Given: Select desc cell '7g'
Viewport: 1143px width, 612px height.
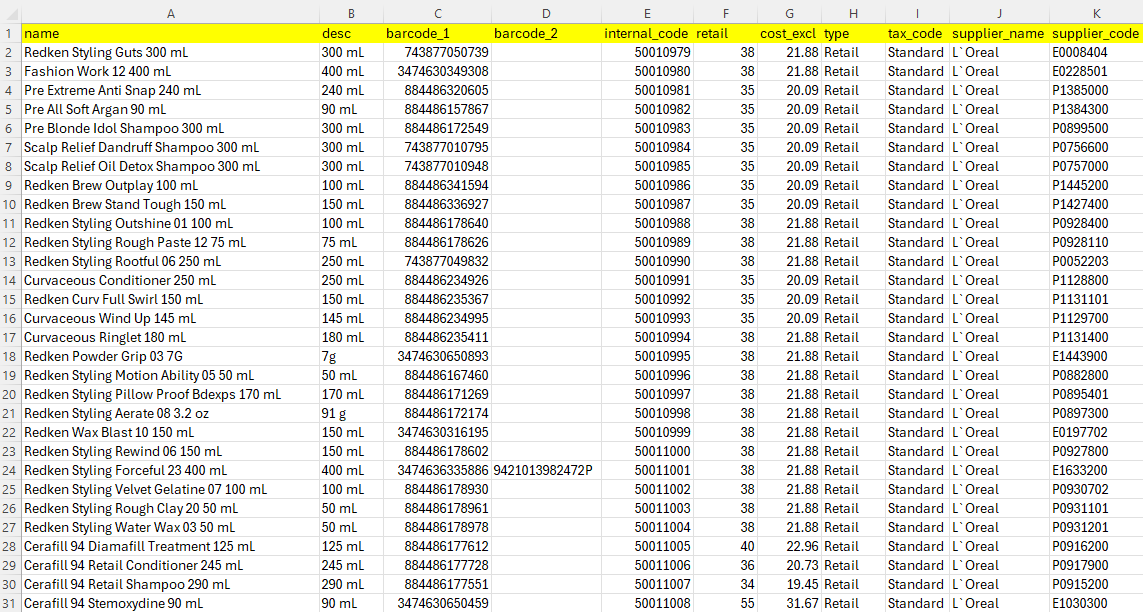Looking at the screenshot, I should click(x=351, y=356).
